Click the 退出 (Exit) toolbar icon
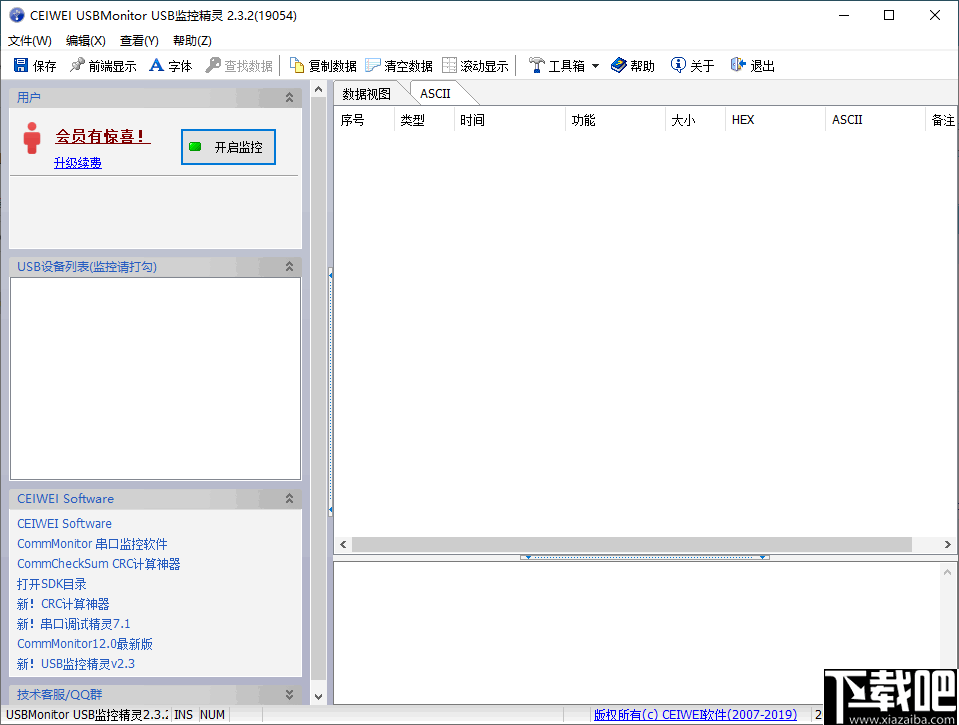Screen dimensions: 959x725 coord(751,65)
